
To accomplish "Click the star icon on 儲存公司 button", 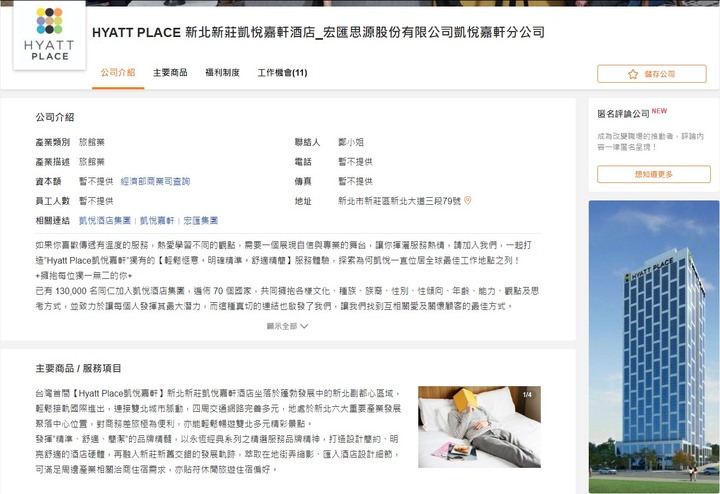I will point(633,74).
